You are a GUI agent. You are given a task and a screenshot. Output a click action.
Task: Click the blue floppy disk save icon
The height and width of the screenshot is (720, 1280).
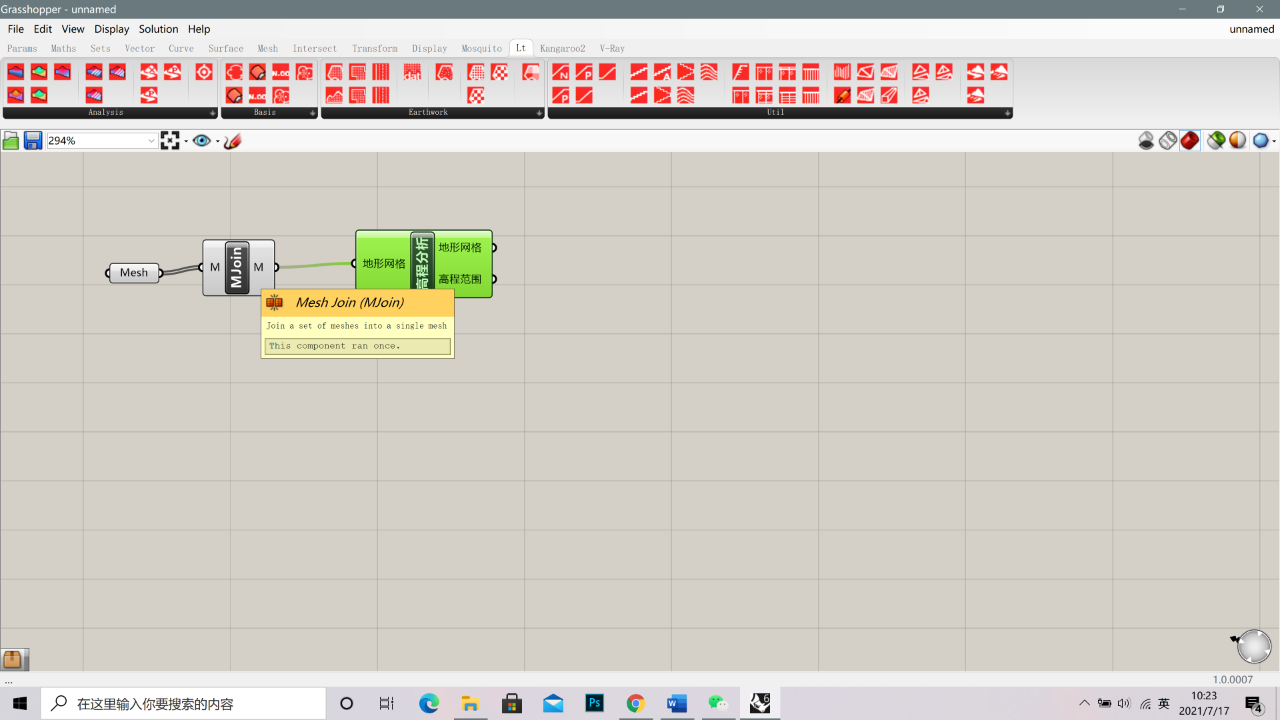(33, 141)
